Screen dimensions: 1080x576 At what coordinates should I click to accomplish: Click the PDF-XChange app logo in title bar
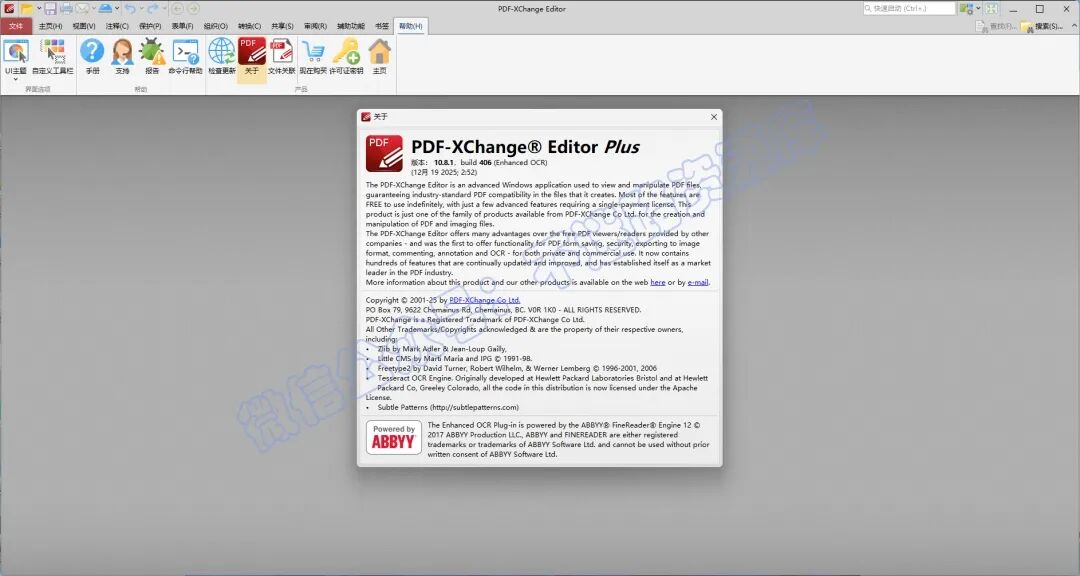9,8
